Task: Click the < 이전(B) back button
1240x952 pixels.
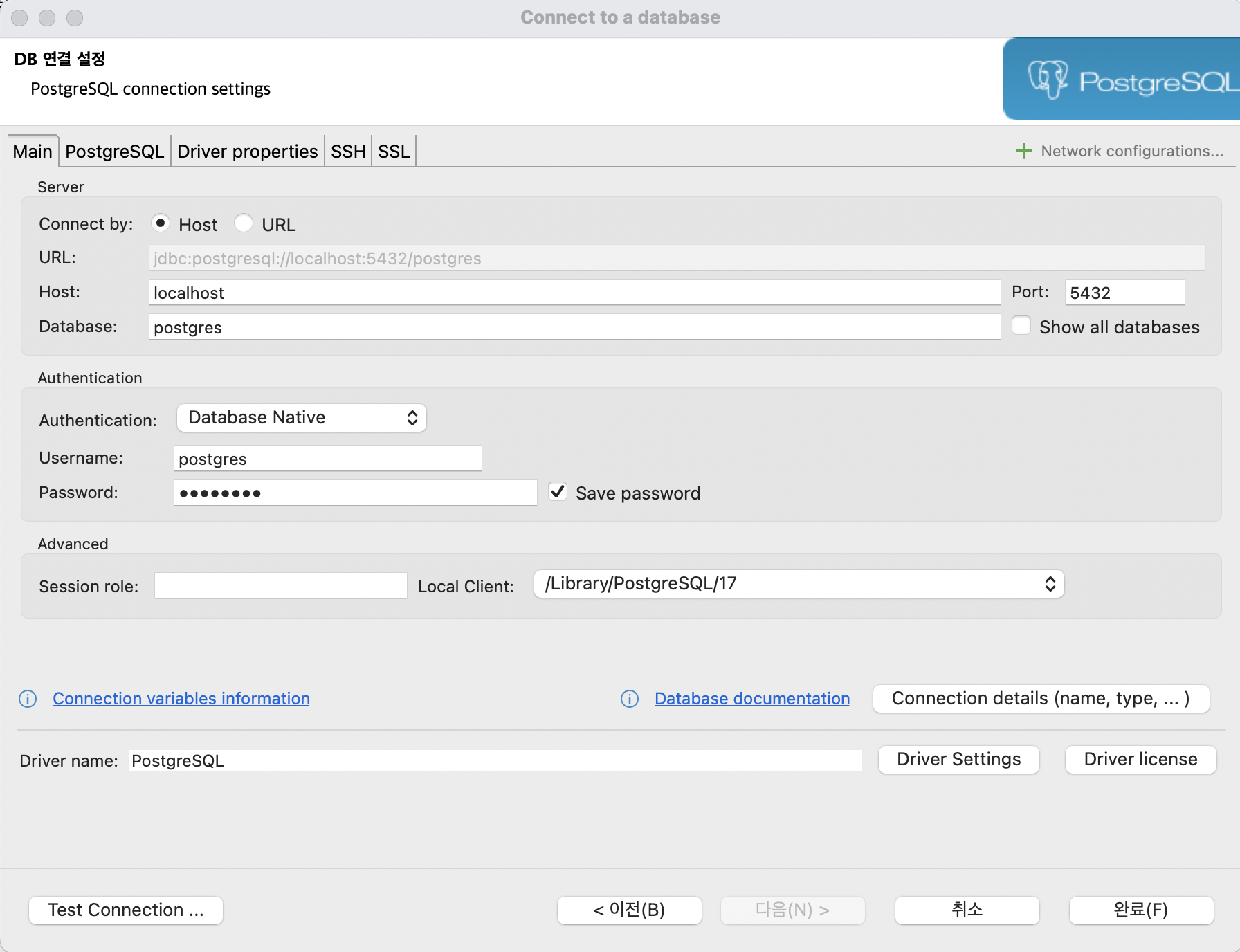Action: click(x=630, y=910)
